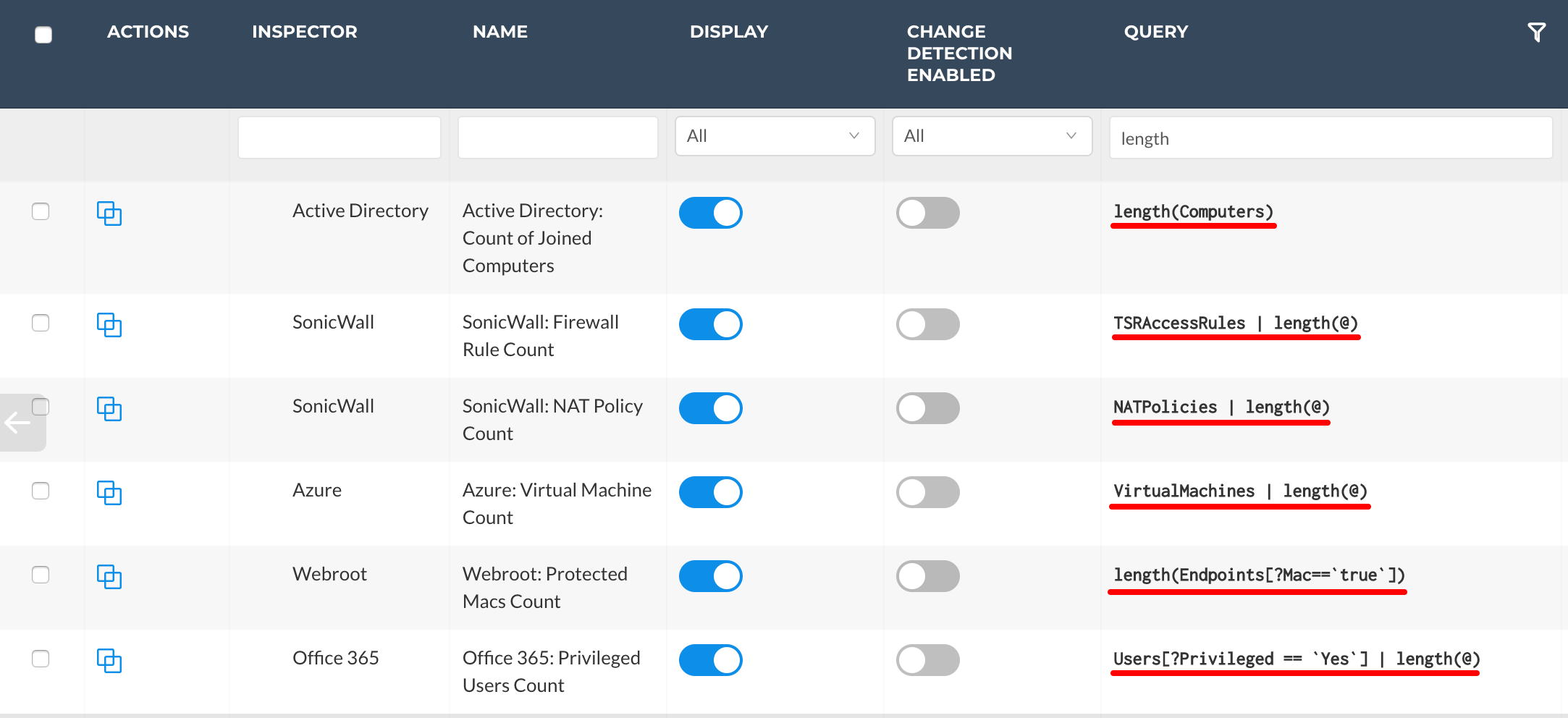The width and height of the screenshot is (1568, 718).
Task: Click the Webroot Endpoints Mac query text
Action: tap(1260, 575)
